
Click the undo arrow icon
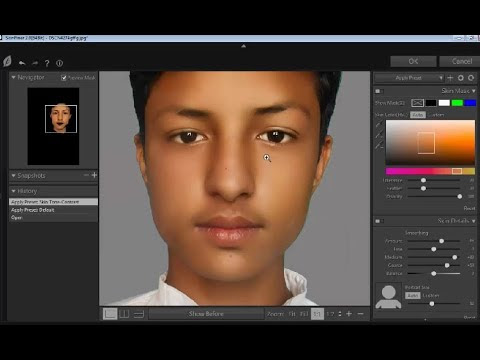pos(22,63)
